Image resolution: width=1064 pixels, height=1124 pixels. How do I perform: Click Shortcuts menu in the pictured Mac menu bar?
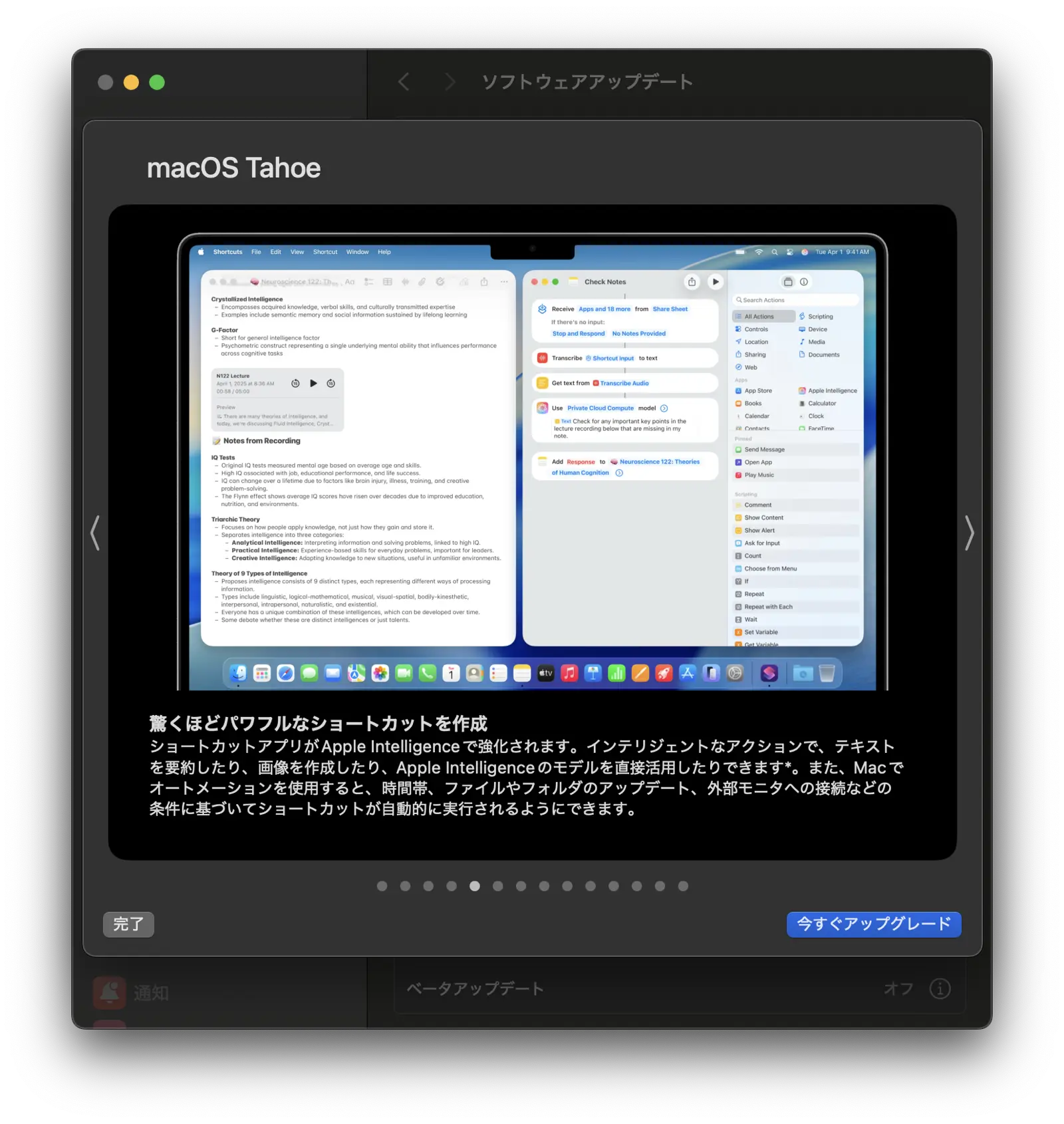coord(227,252)
